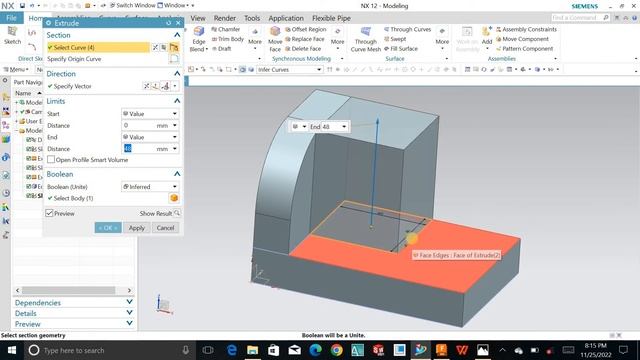This screenshot has width=640, height=360.
Task: Click the Curve rule folder icon in Section
Action: (174, 47)
